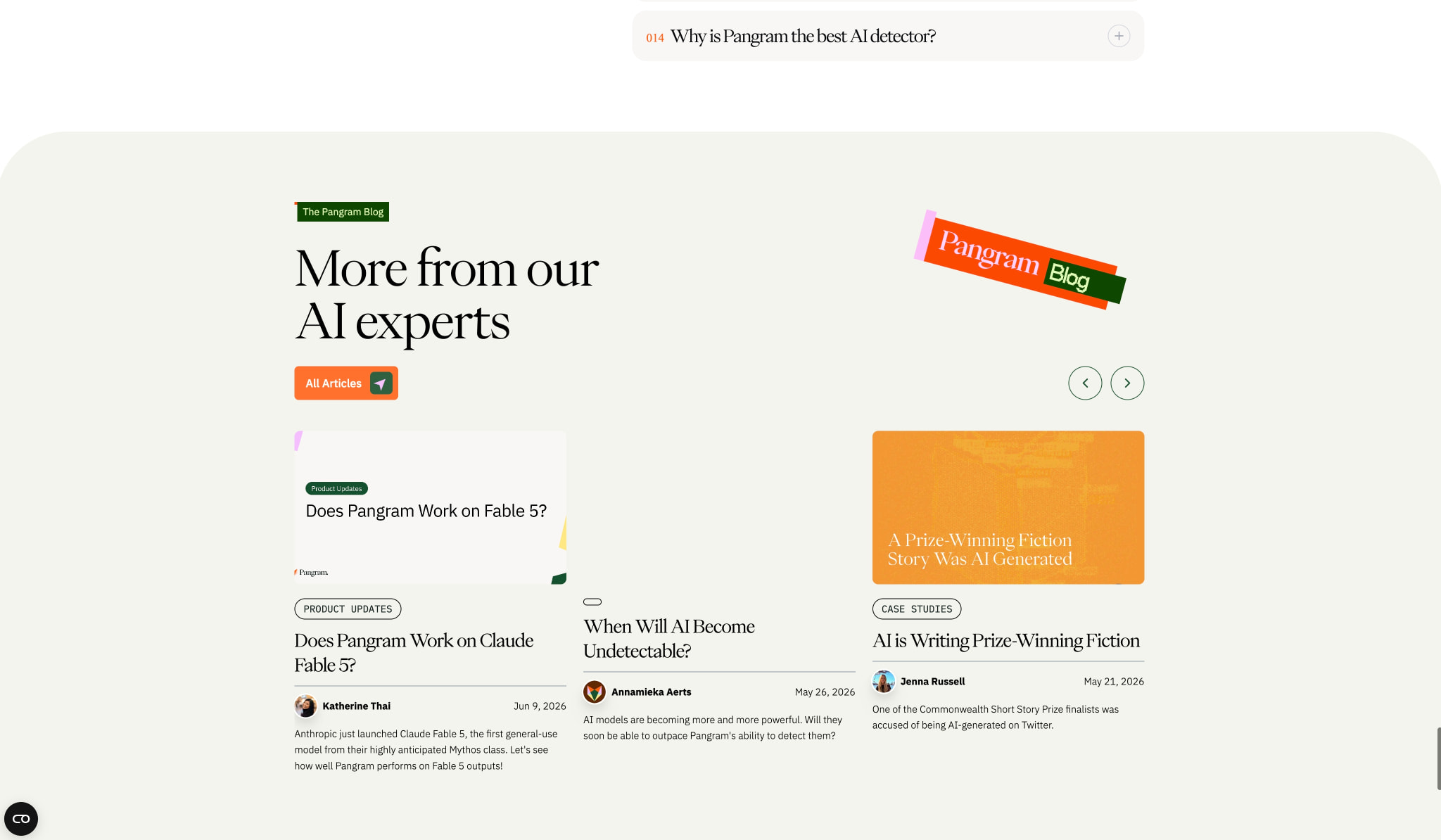The width and height of the screenshot is (1441, 840).
Task: Click the orange '014' FAQ number
Action: [x=655, y=38]
